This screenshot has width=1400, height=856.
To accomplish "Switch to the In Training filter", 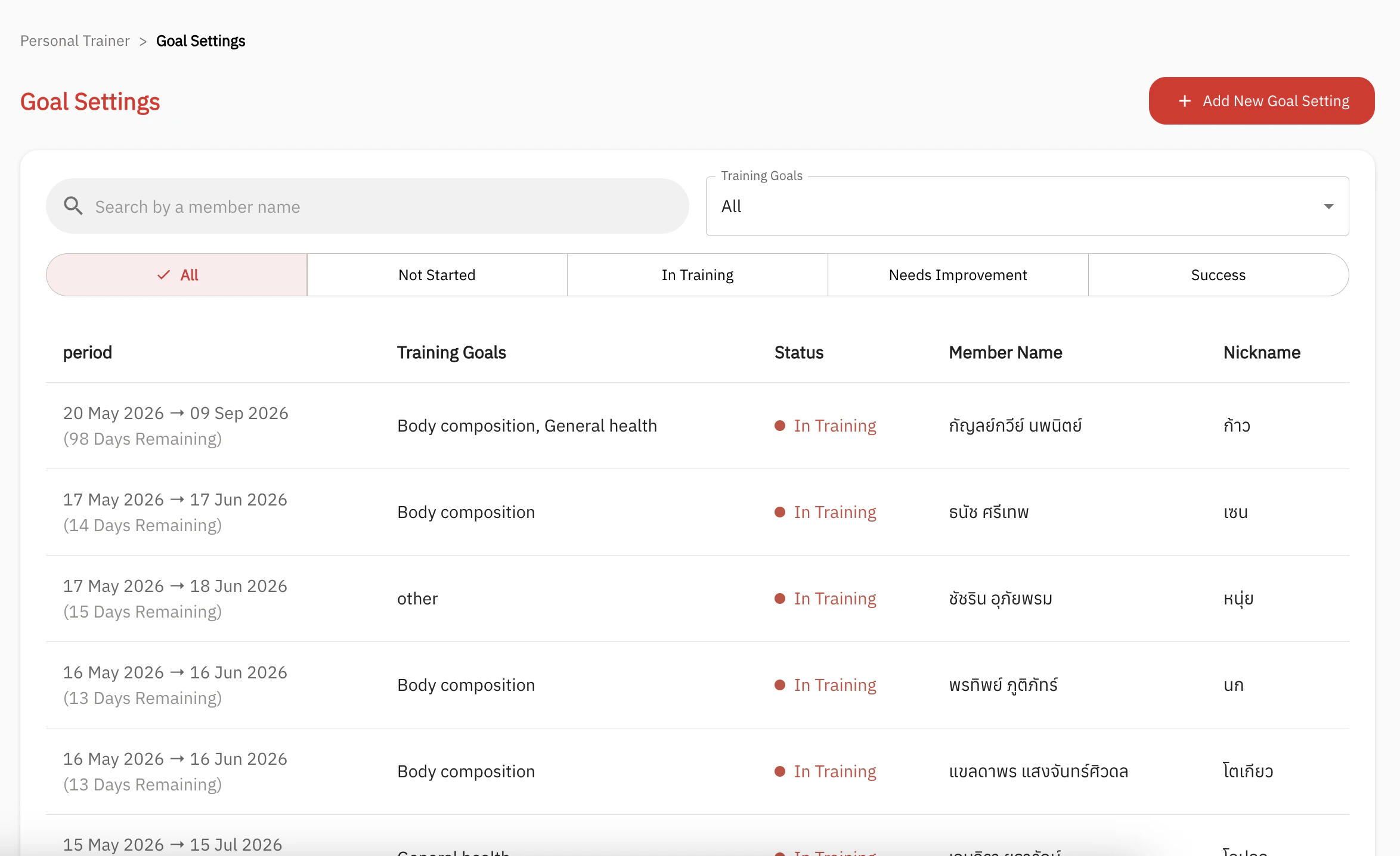I will click(698, 275).
